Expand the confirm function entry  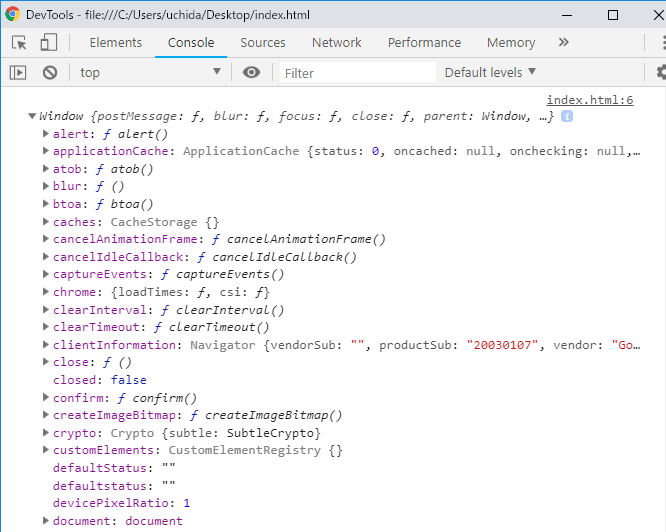pos(45,397)
